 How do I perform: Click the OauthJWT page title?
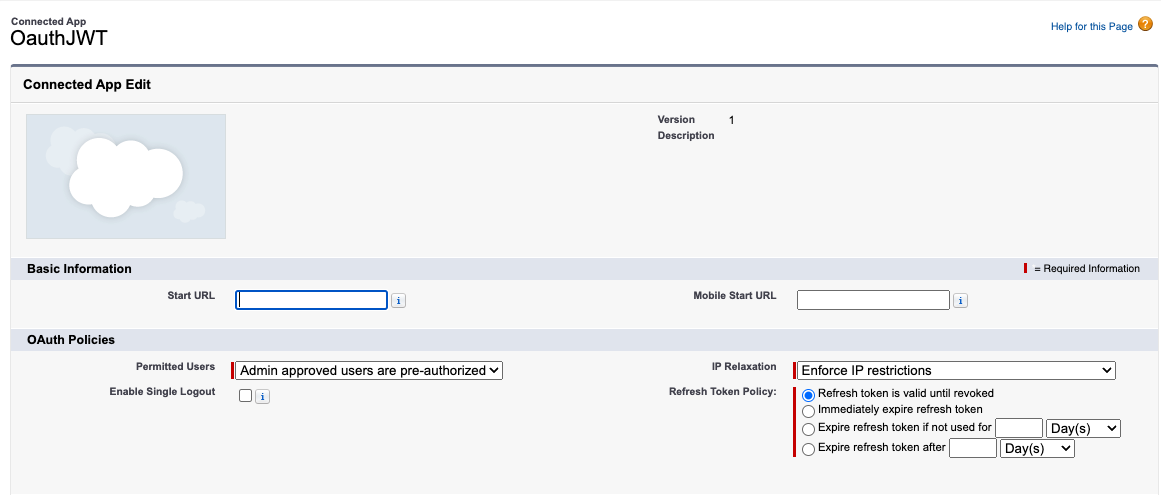click(x=58, y=39)
